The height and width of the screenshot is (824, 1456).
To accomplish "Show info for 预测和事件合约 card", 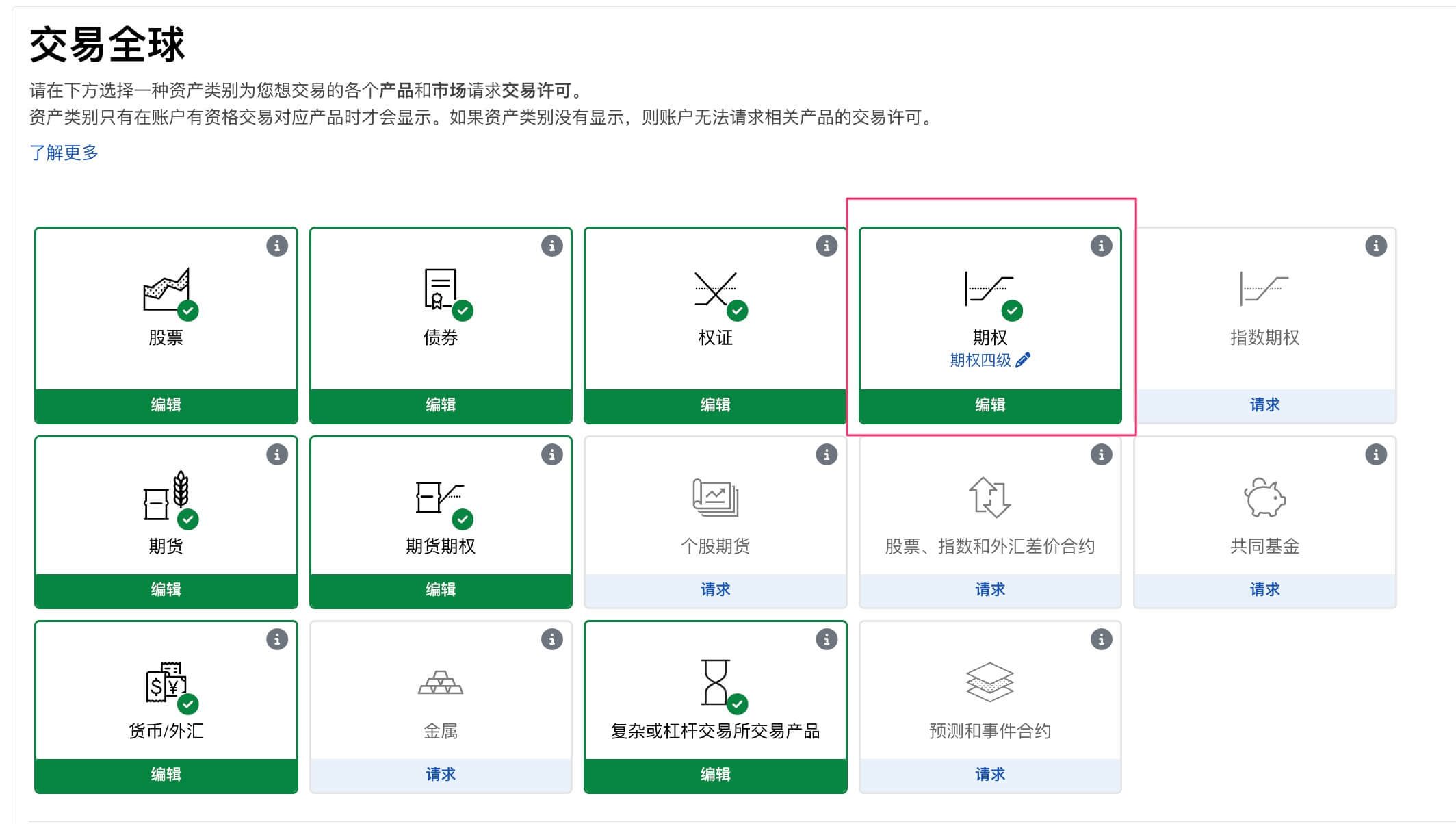I will click(x=1101, y=639).
